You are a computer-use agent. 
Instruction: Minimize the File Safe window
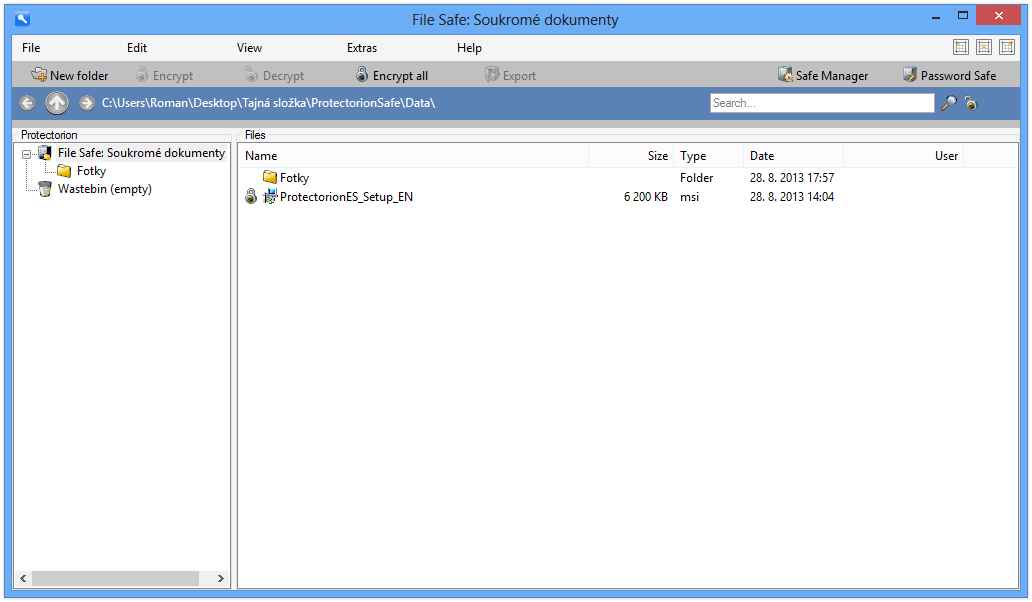click(935, 16)
